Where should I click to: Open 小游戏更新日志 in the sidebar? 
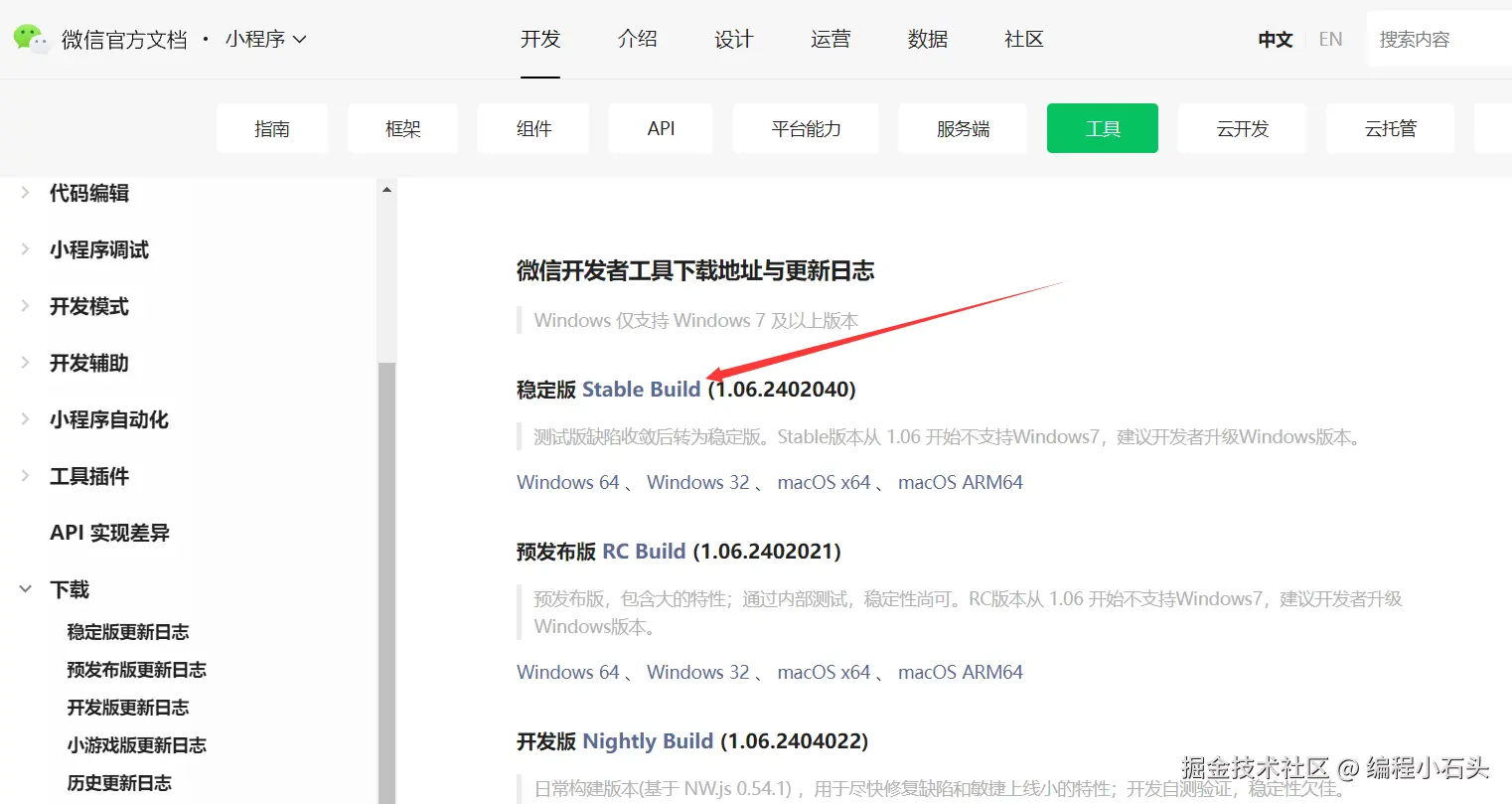tap(137, 745)
